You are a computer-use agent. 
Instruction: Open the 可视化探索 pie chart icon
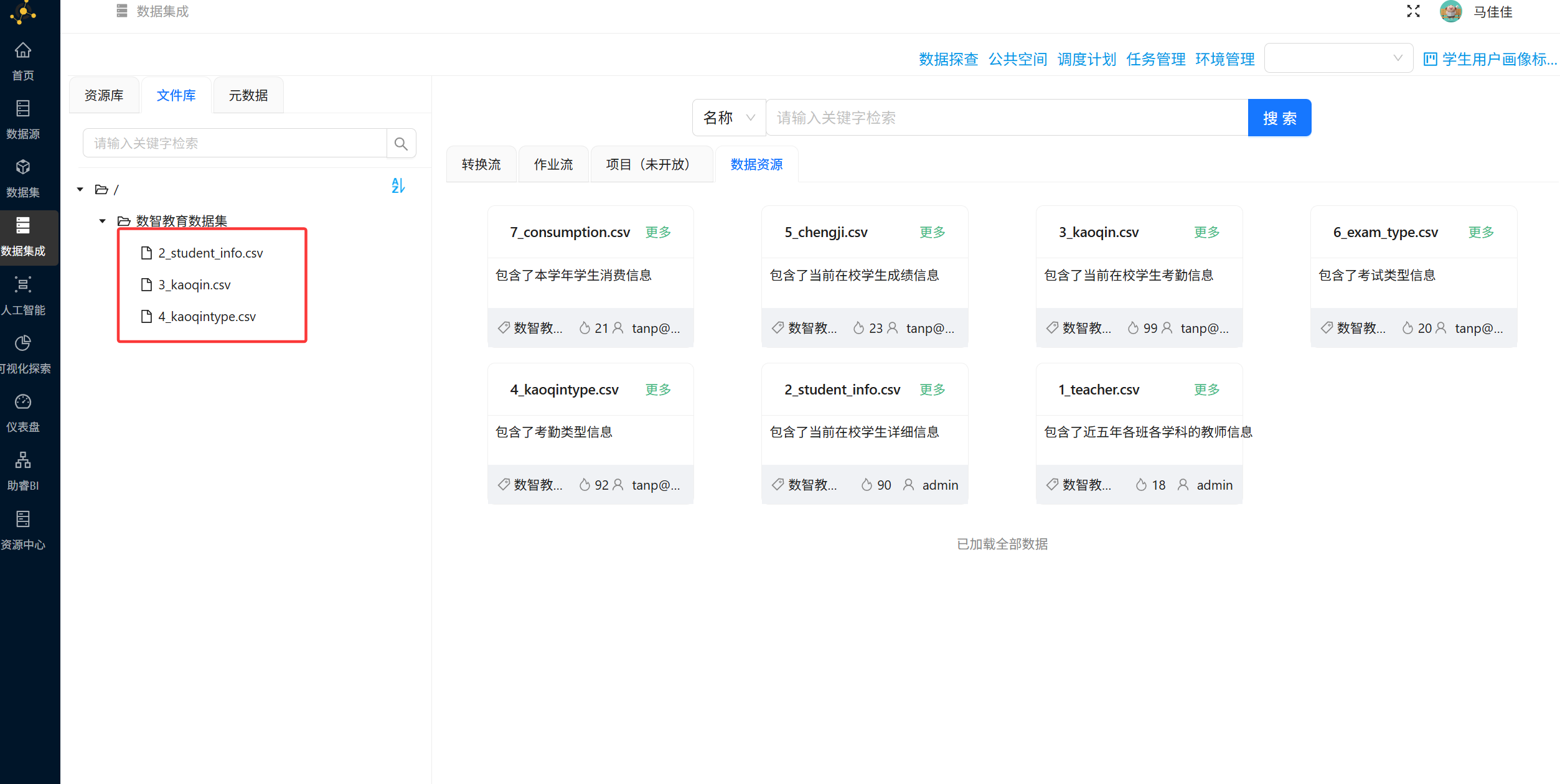pyautogui.click(x=23, y=343)
